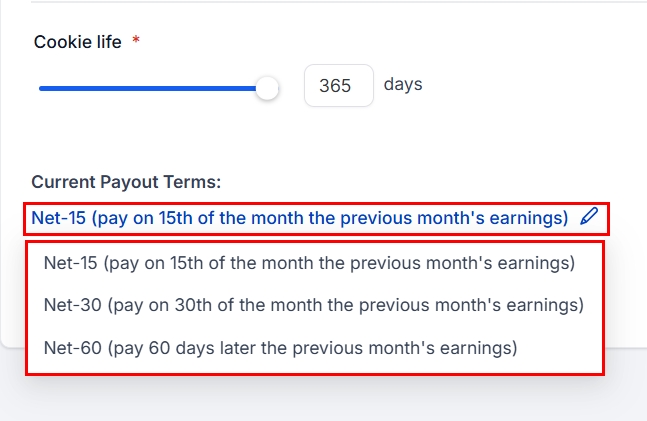The width and height of the screenshot is (647, 421).
Task: Select Net-30 payout terms option
Action: click(x=313, y=305)
